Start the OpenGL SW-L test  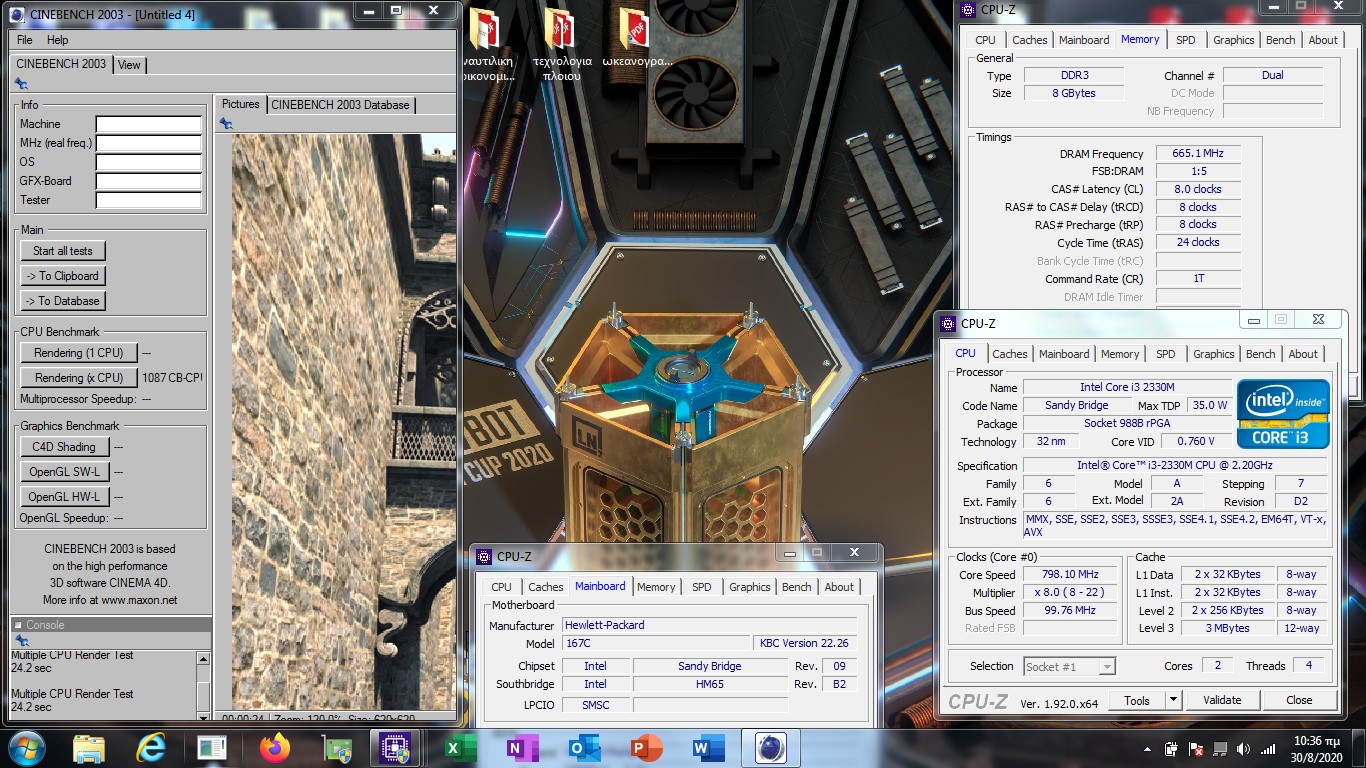[64, 472]
